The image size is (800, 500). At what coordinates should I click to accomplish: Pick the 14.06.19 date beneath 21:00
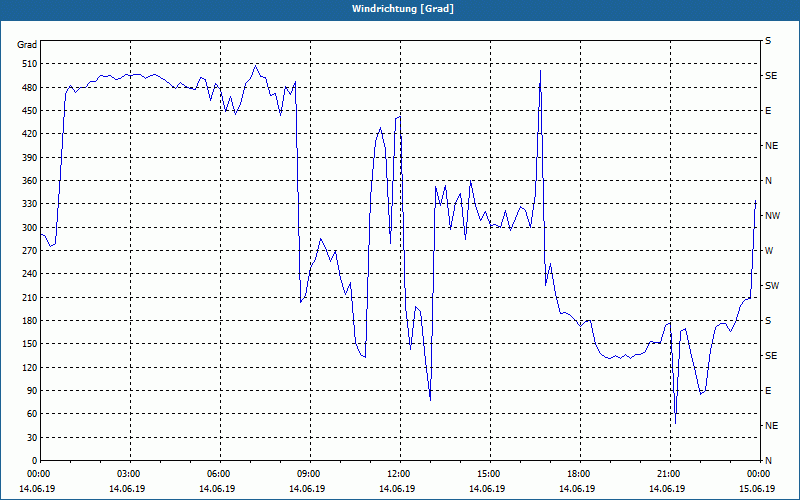pos(667,488)
